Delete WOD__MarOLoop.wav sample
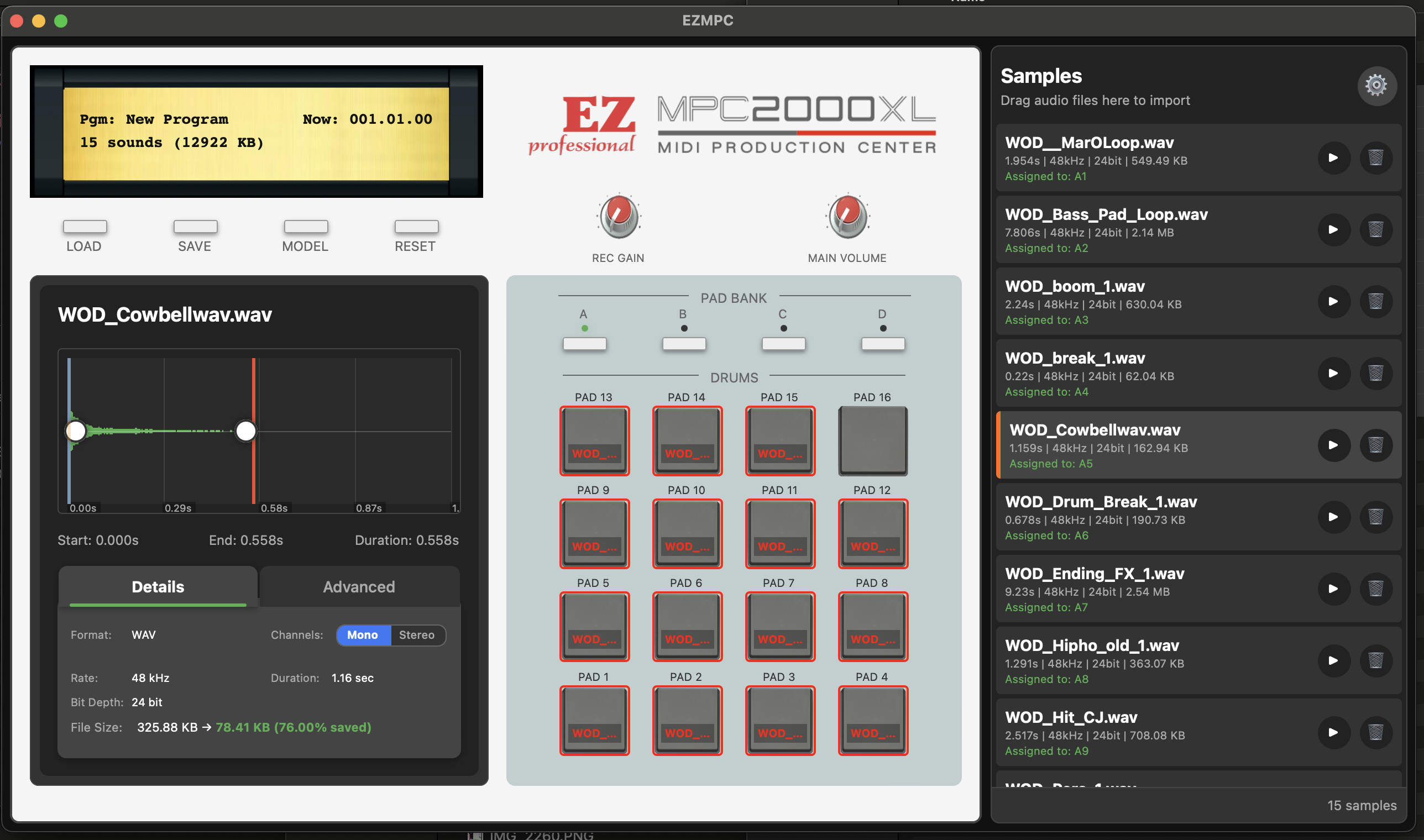1424x840 pixels. pos(1376,158)
